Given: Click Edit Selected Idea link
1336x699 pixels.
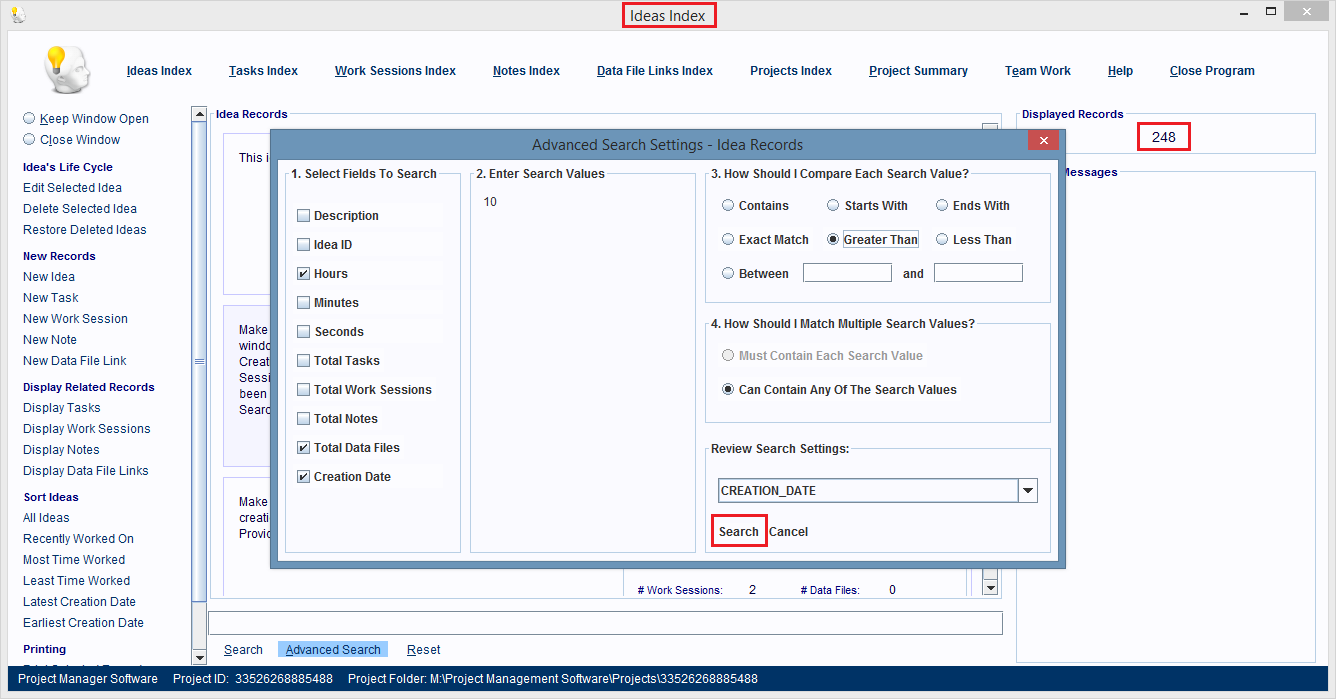Looking at the screenshot, I should point(72,188).
